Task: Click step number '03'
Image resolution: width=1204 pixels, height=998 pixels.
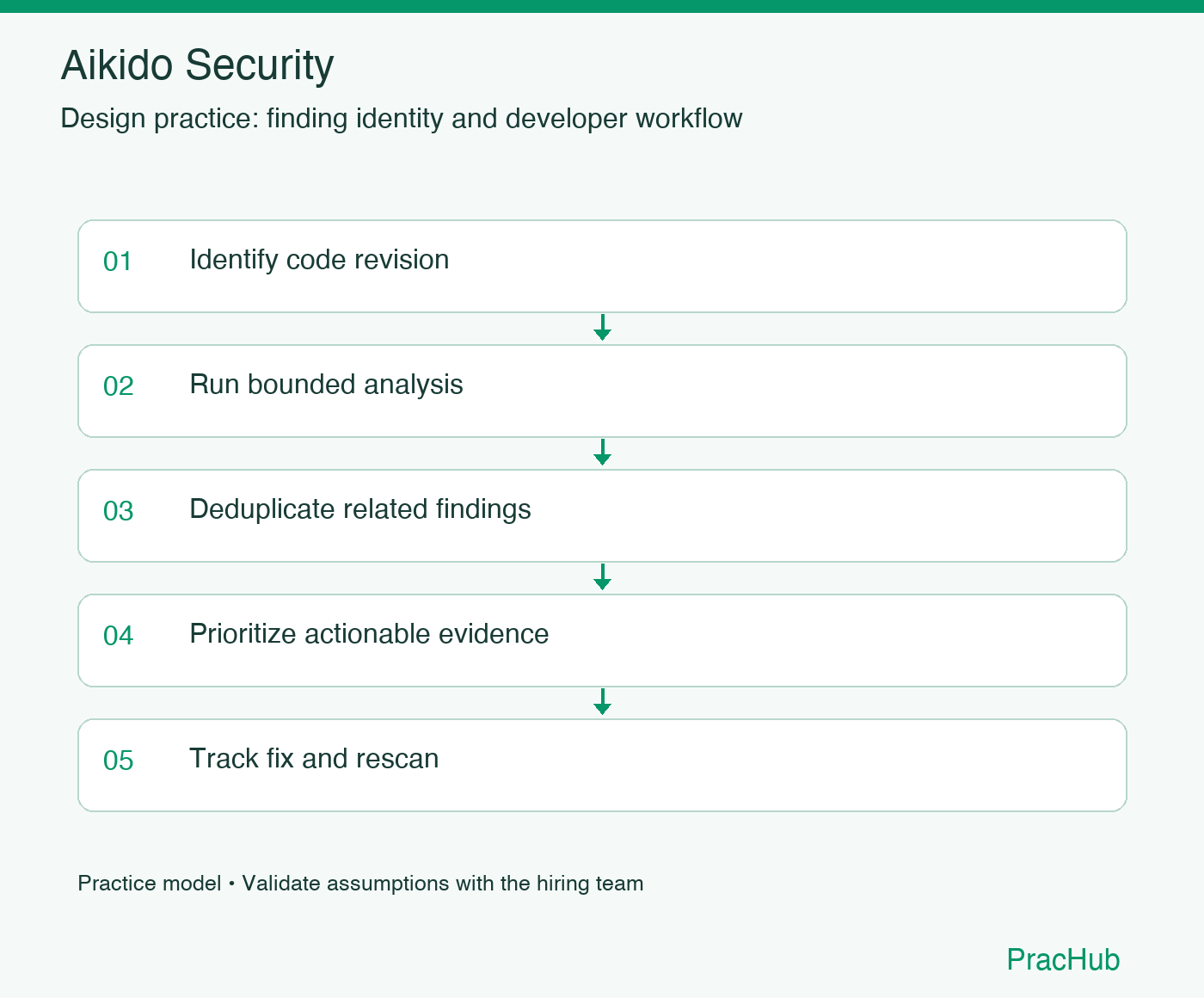Action: tap(119, 511)
